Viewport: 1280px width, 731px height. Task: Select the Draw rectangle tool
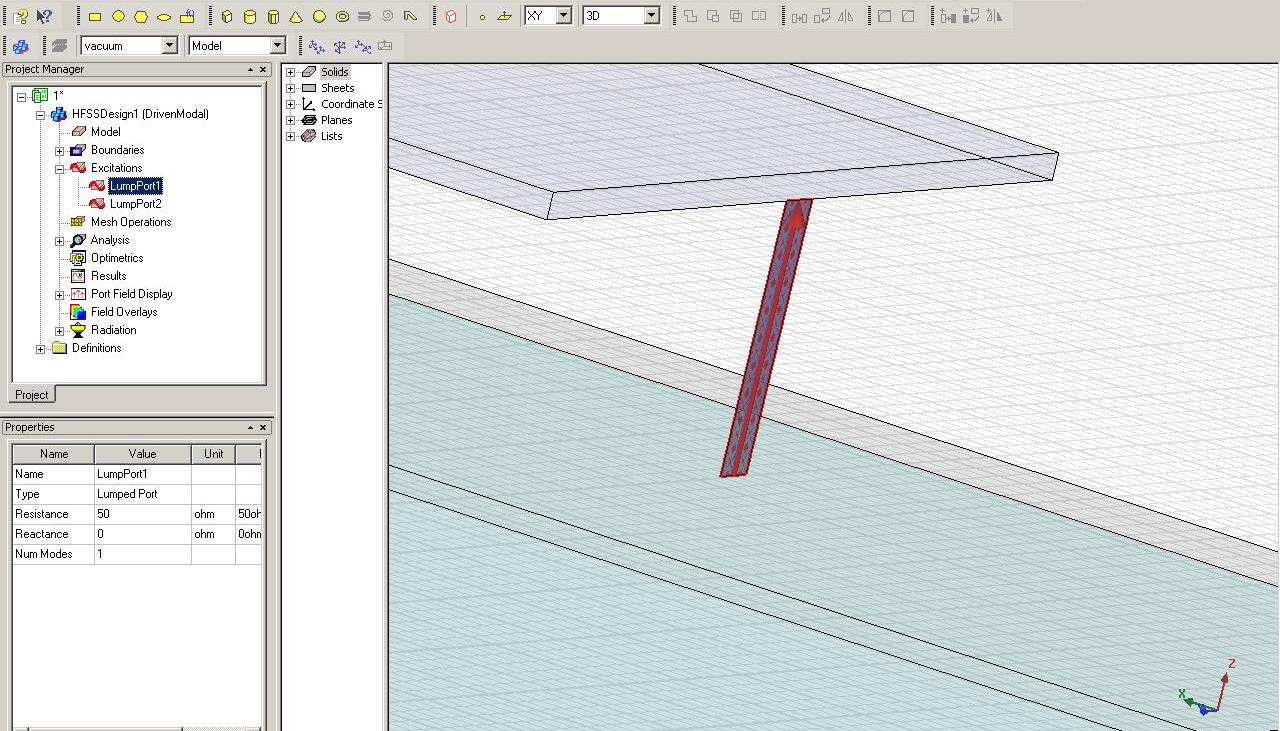coord(95,16)
